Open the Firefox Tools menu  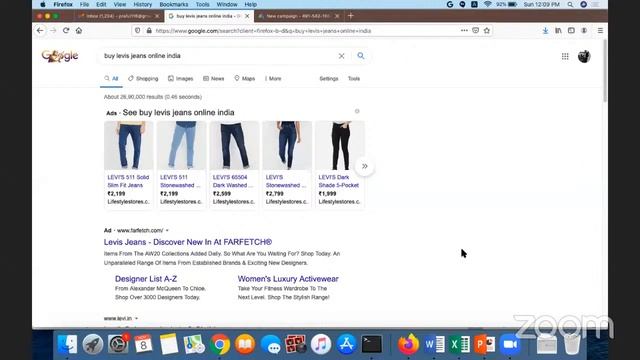(202, 4)
